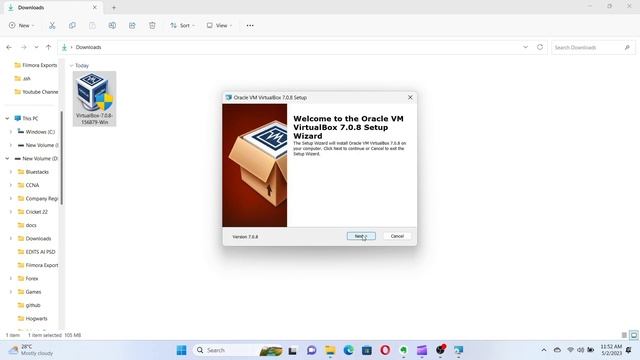Select the Downloads tab

pos(52,7)
